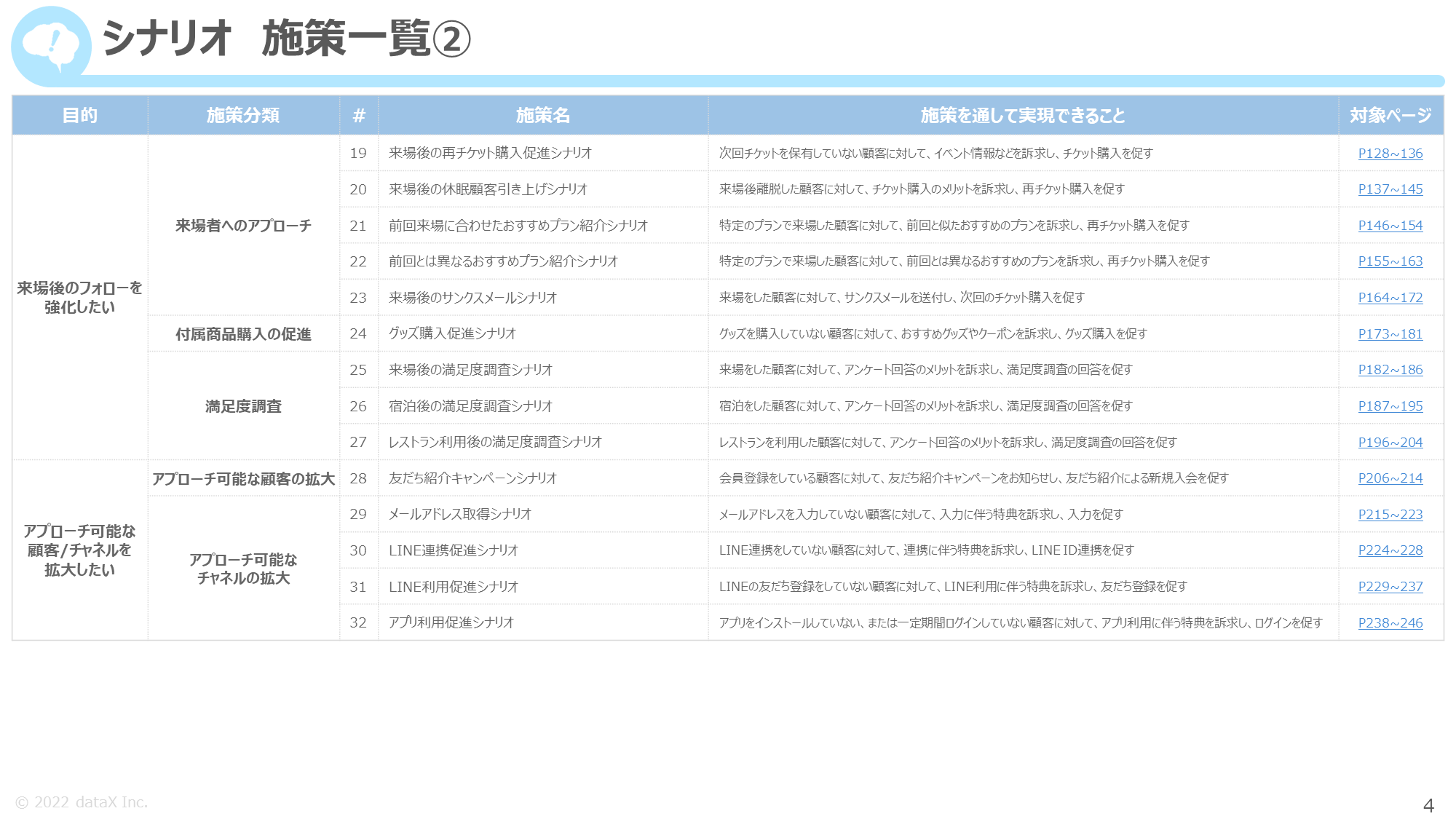The height and width of the screenshot is (819, 1456).
Task: Open page link P224~228
Action: pyautogui.click(x=1390, y=550)
